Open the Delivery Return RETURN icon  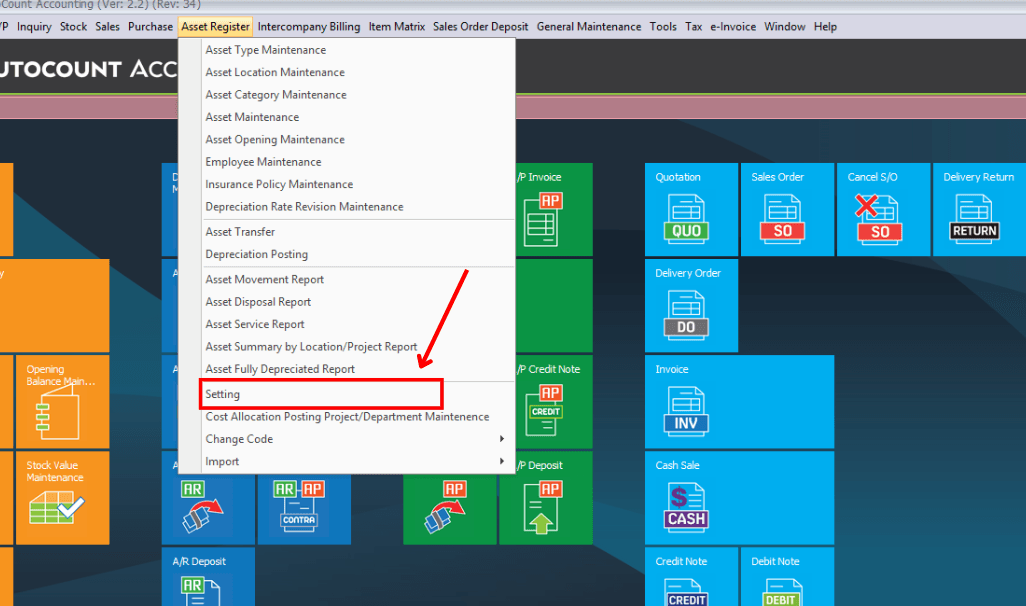tap(978, 209)
